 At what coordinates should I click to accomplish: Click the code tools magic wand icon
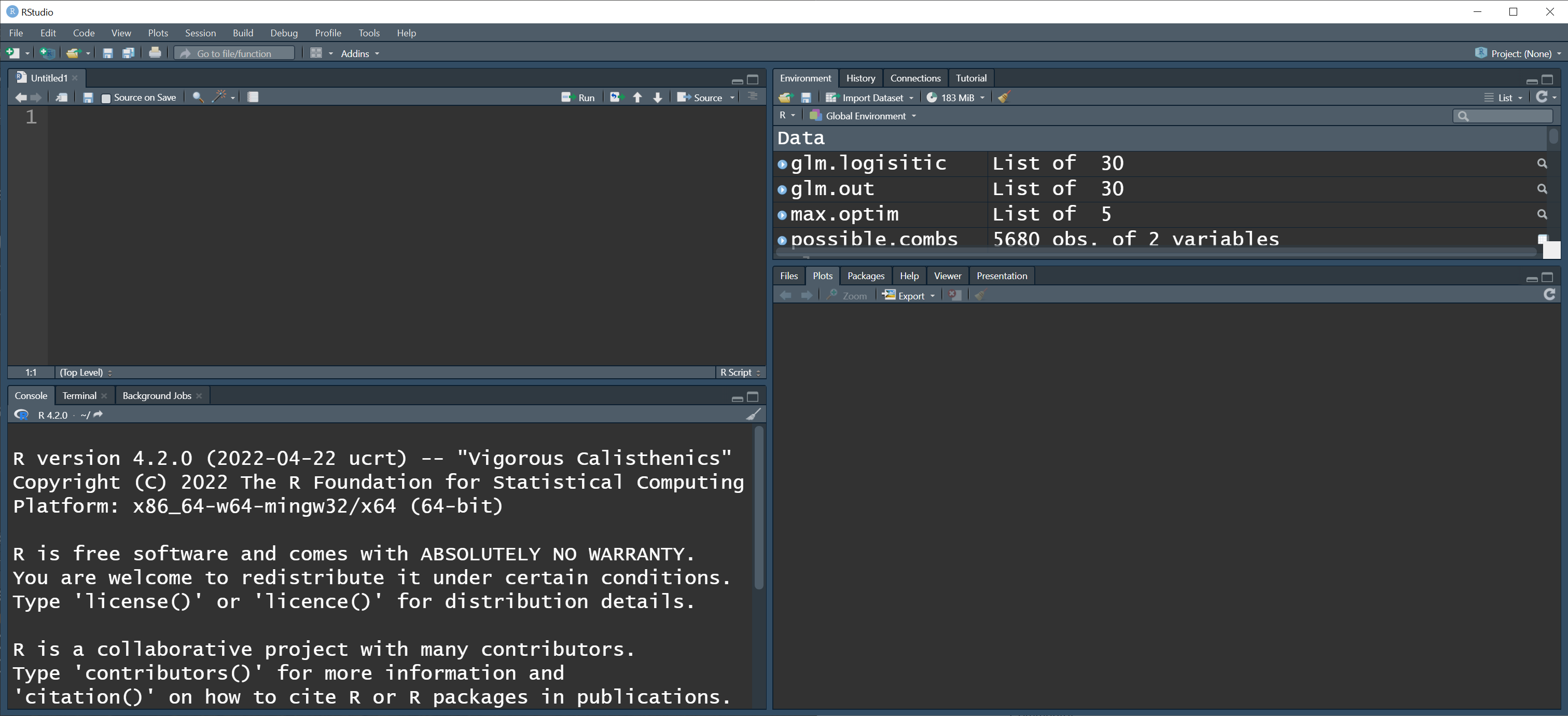(220, 97)
